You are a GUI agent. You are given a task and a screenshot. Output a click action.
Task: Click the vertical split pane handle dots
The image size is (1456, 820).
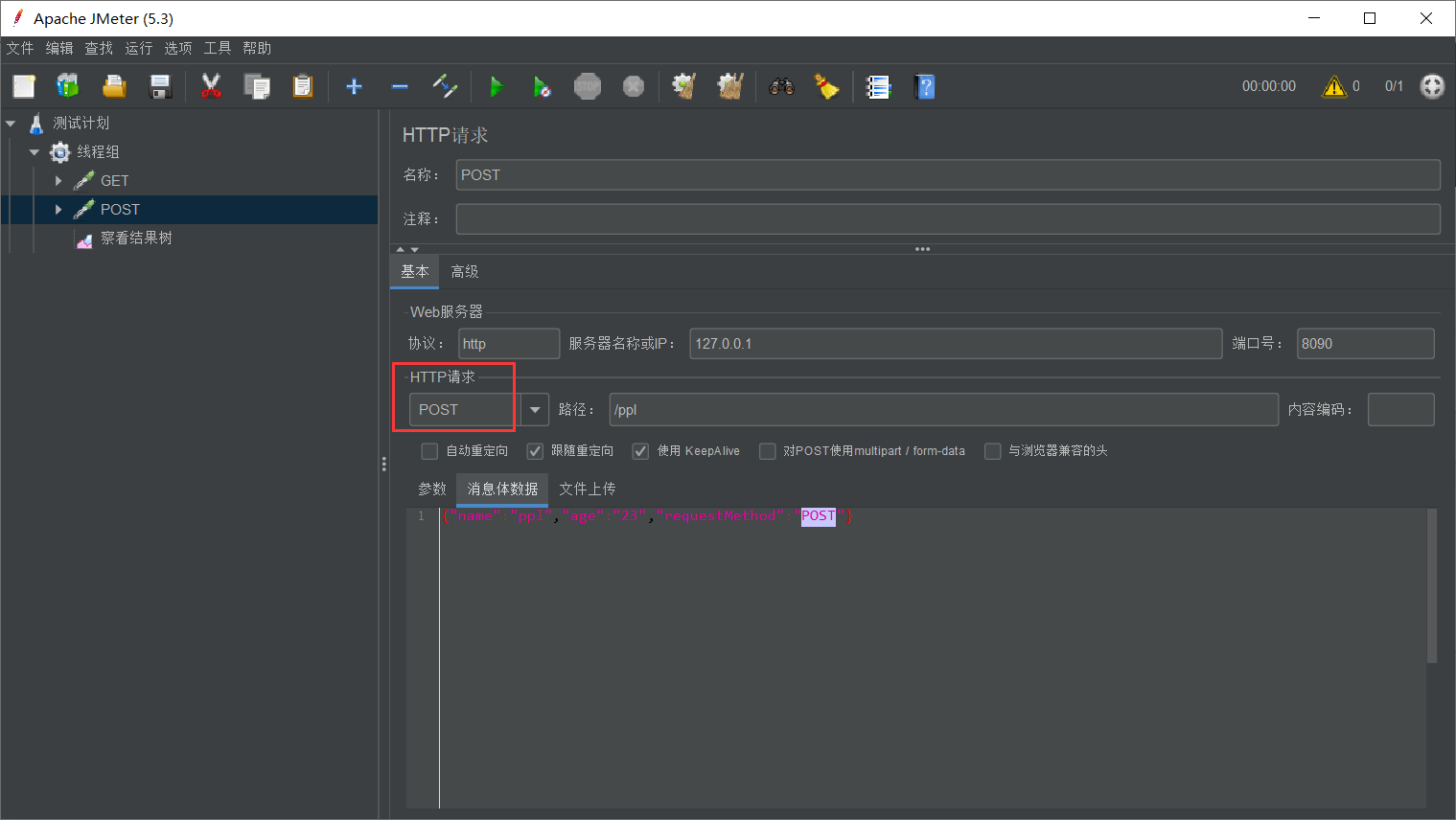coord(383,465)
